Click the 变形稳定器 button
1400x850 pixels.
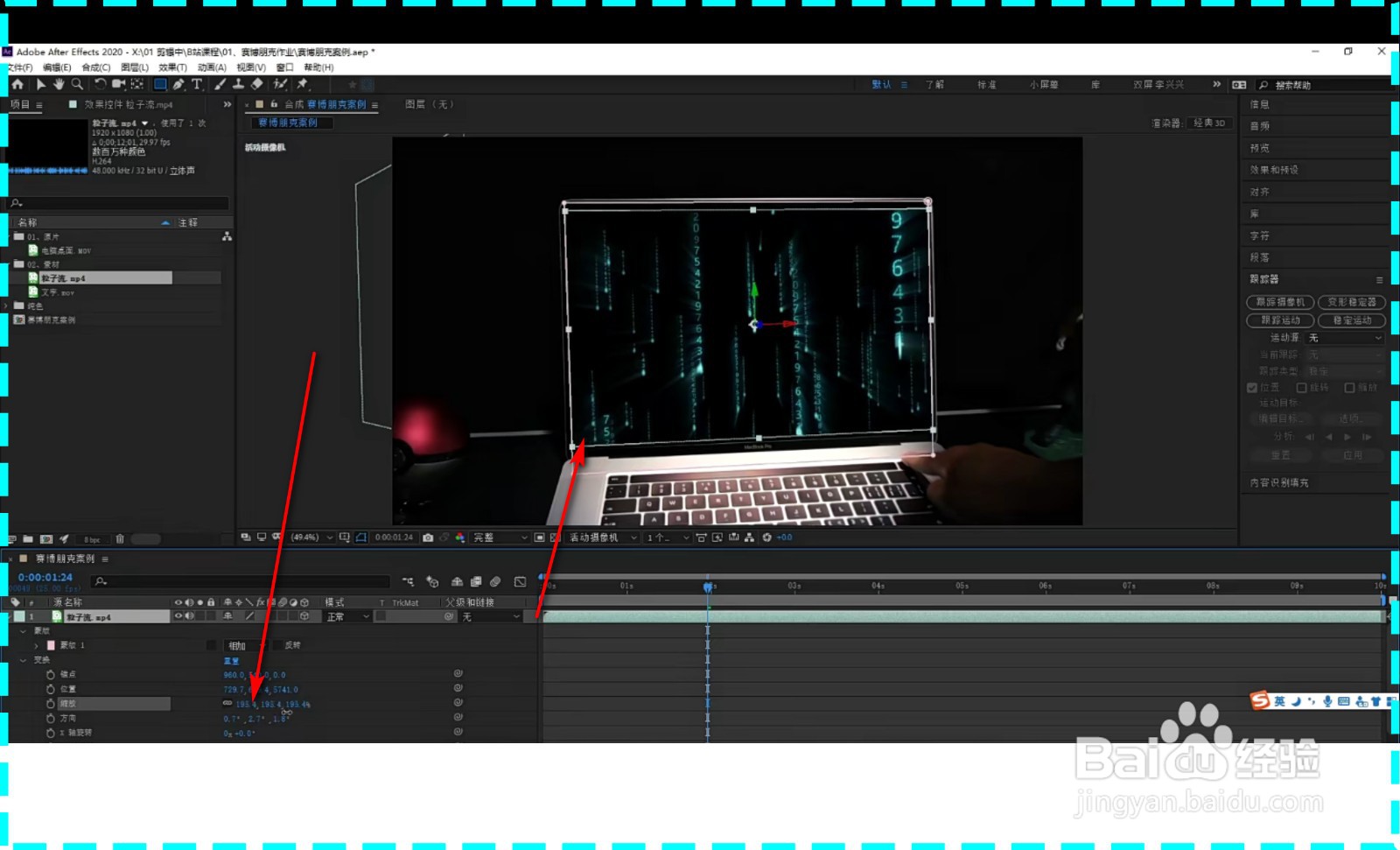(1352, 302)
